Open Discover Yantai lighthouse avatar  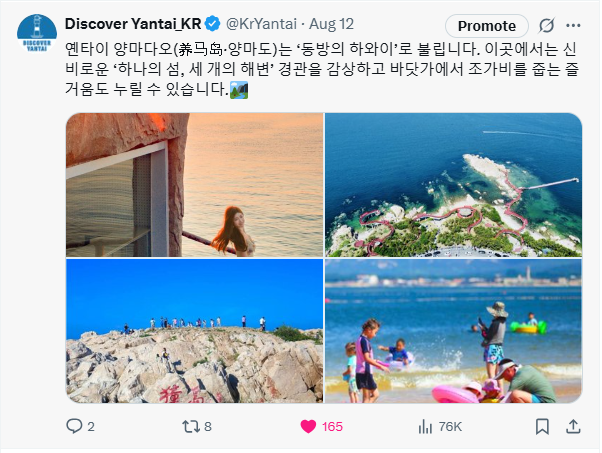click(x=37, y=33)
